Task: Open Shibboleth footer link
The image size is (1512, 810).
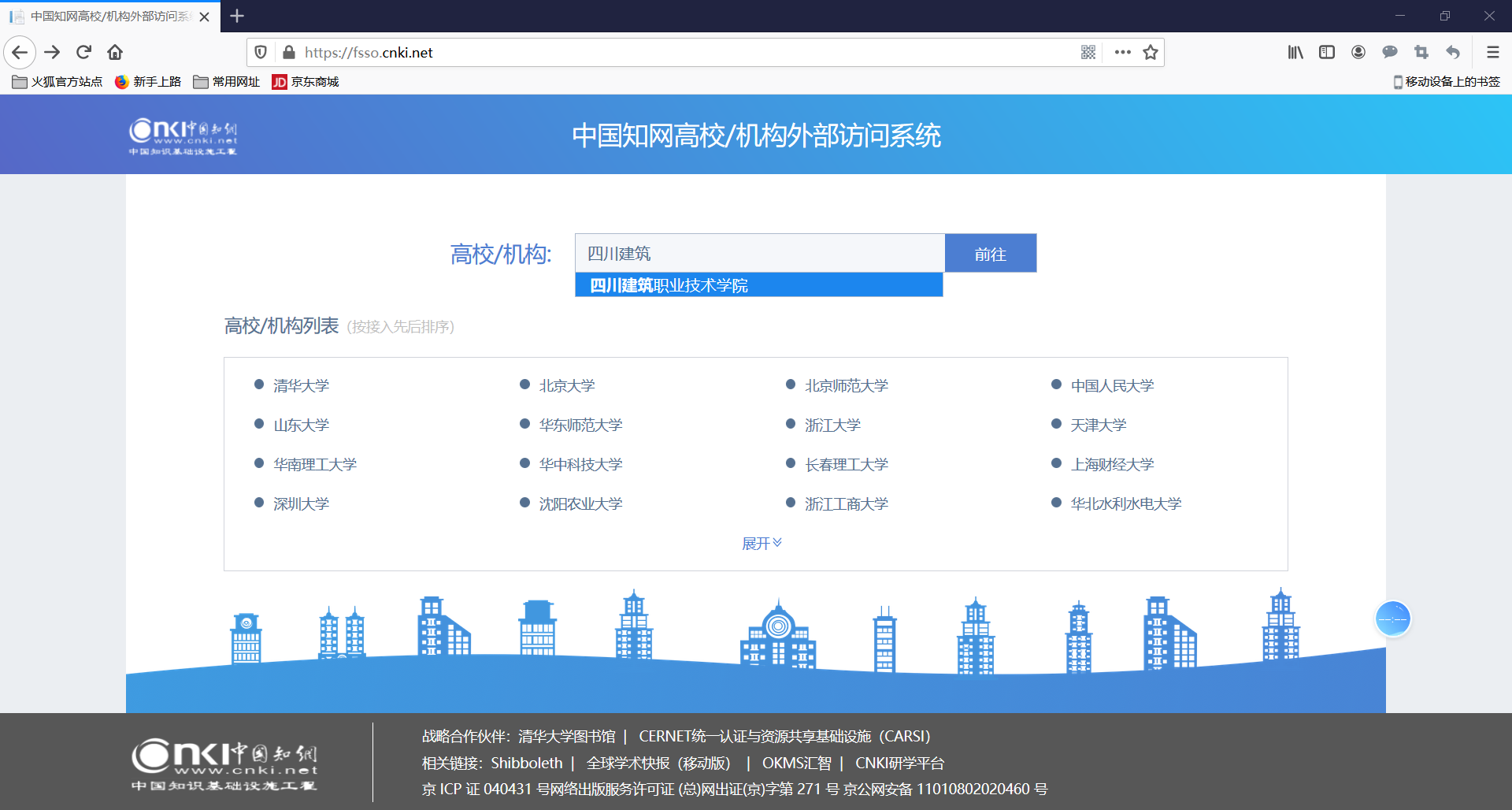Action: (x=527, y=763)
